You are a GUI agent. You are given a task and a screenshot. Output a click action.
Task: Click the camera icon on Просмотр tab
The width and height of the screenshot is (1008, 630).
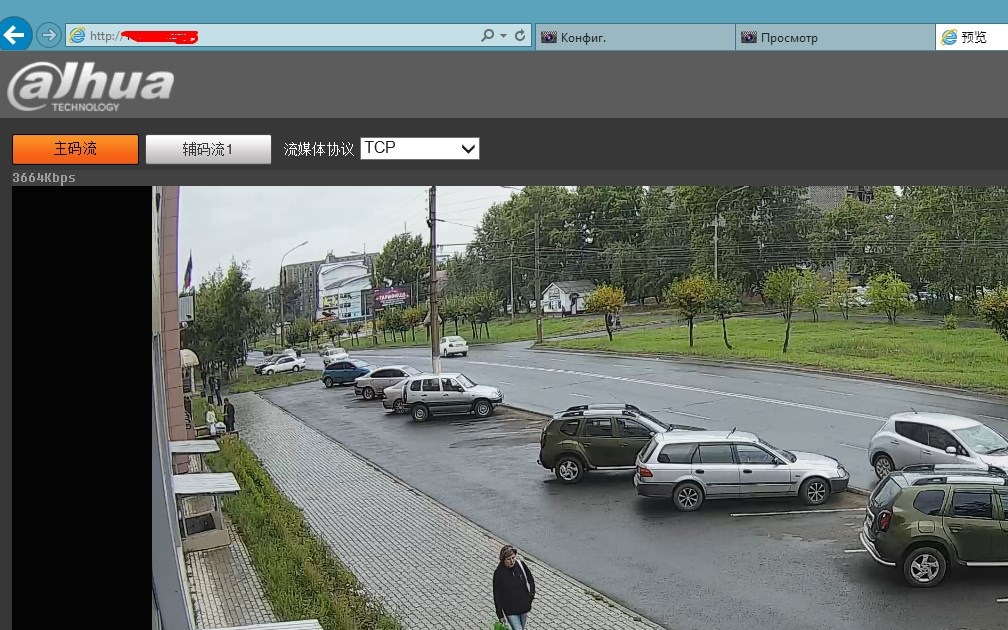click(x=749, y=37)
